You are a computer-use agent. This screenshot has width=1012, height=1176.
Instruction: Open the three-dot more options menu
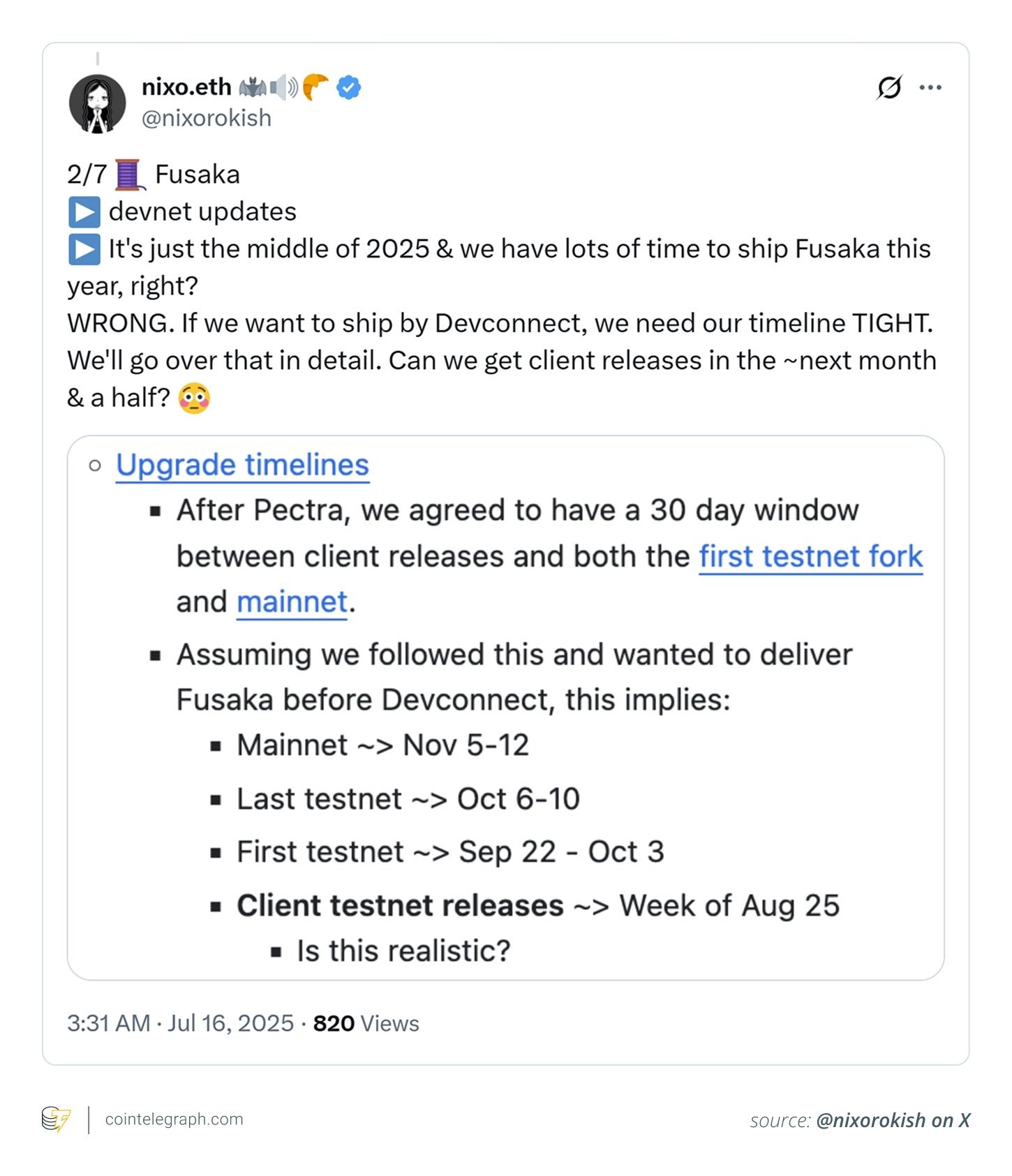(930, 88)
